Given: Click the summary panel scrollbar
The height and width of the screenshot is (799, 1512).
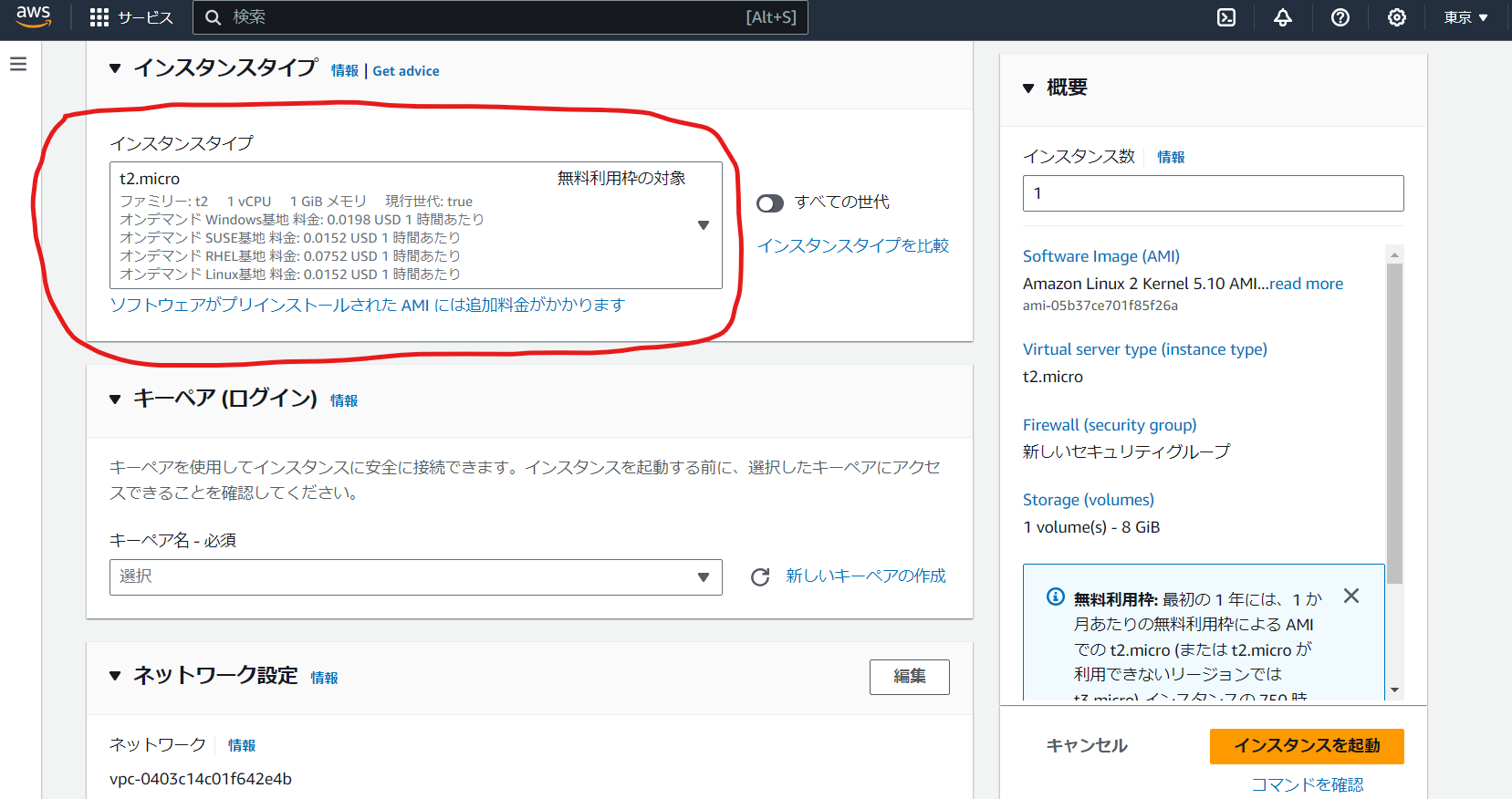Looking at the screenshot, I should (x=1394, y=423).
